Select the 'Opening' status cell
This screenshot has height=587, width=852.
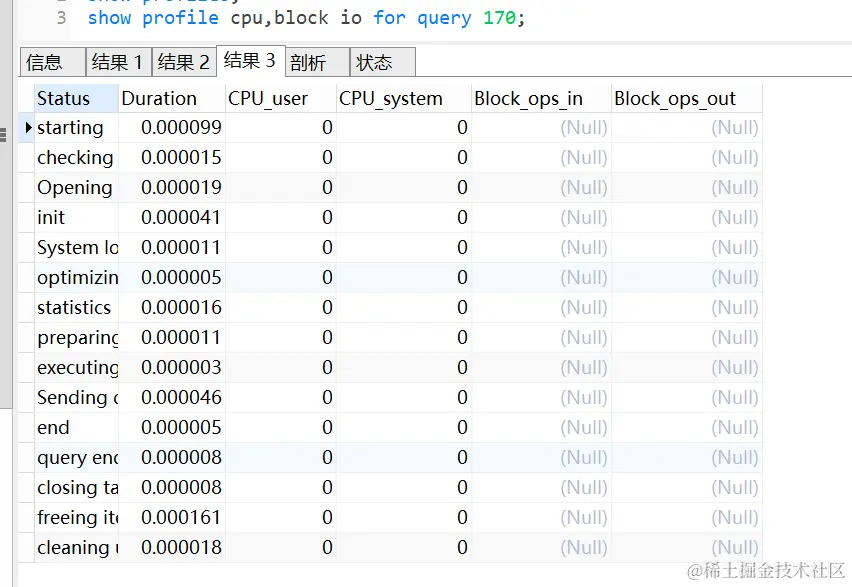(76, 188)
